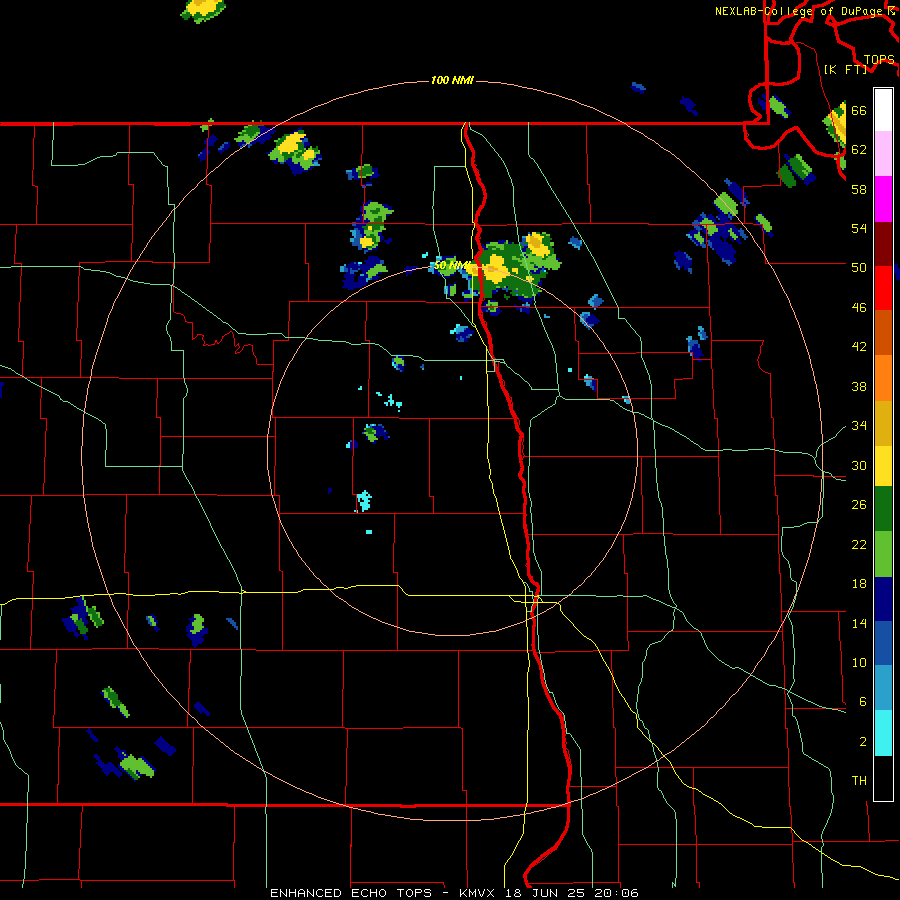Viewport: 900px width, 900px height.
Task: Pick the navy blue legend color block
Action: tap(883, 599)
